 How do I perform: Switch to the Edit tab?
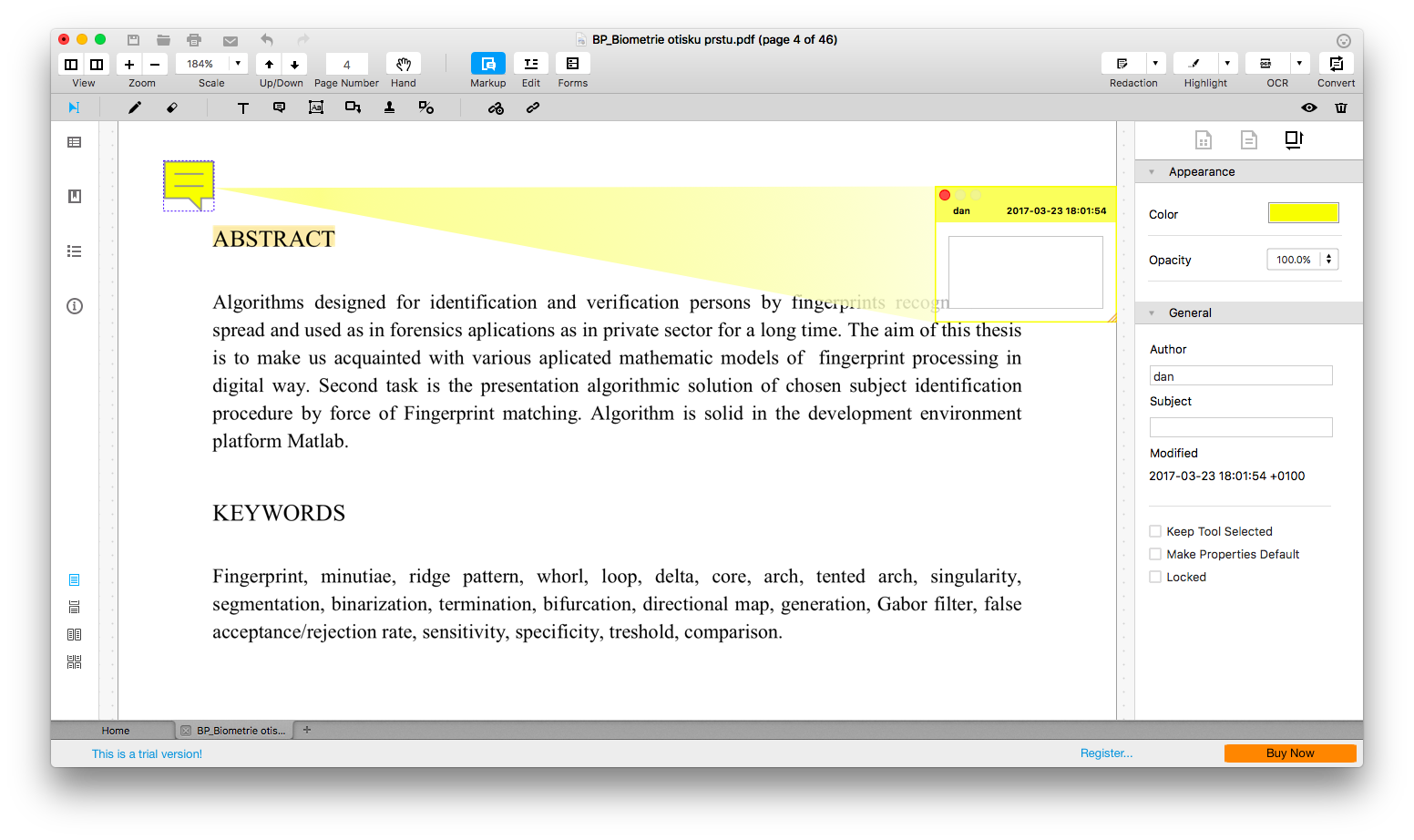click(x=531, y=64)
